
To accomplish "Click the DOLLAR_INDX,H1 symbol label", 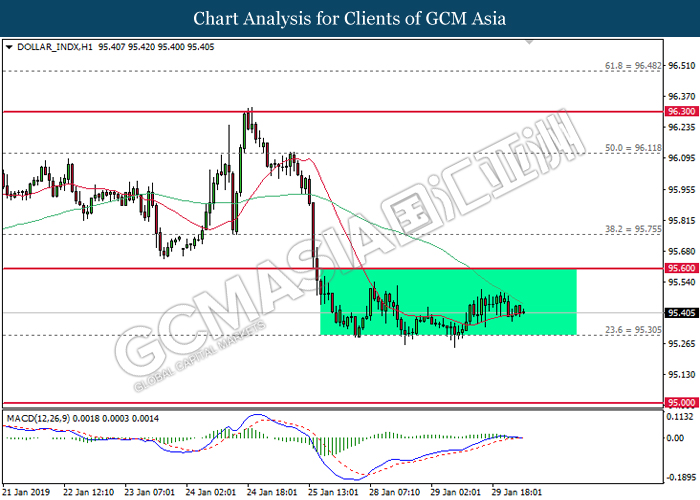I will [x=55, y=47].
